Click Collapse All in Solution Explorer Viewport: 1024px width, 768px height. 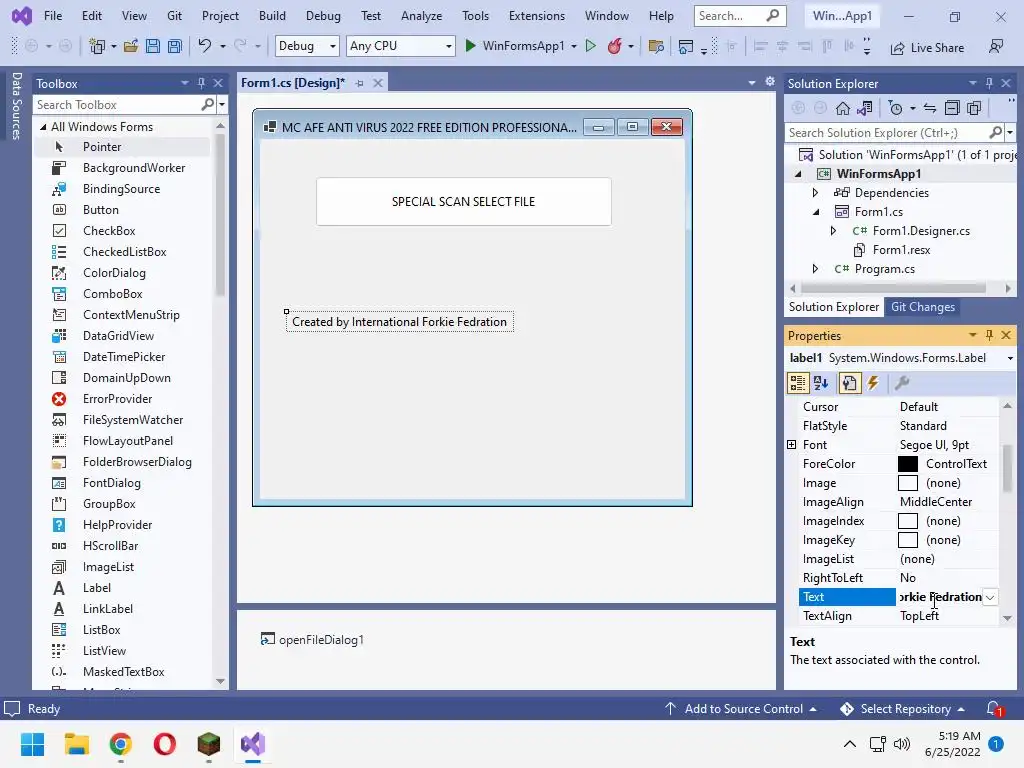(952, 108)
